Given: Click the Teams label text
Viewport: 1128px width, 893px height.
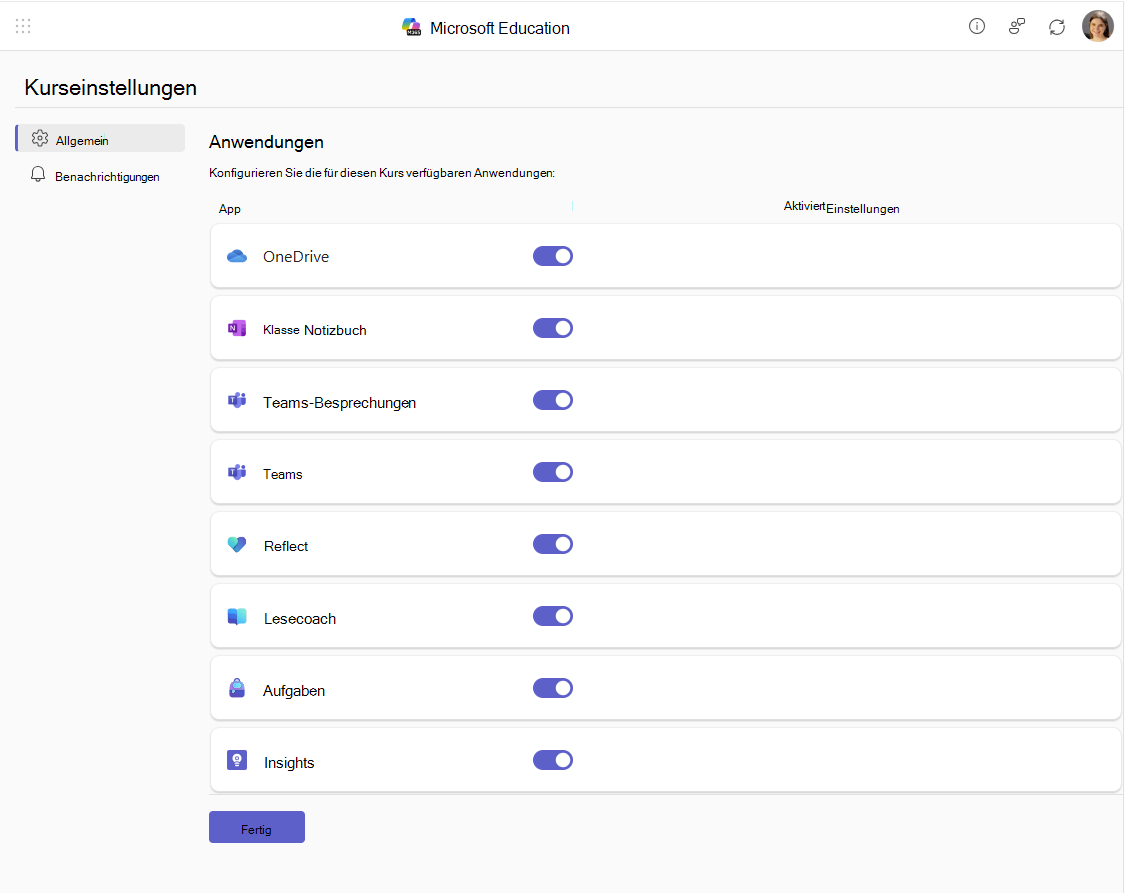Looking at the screenshot, I should tap(283, 474).
